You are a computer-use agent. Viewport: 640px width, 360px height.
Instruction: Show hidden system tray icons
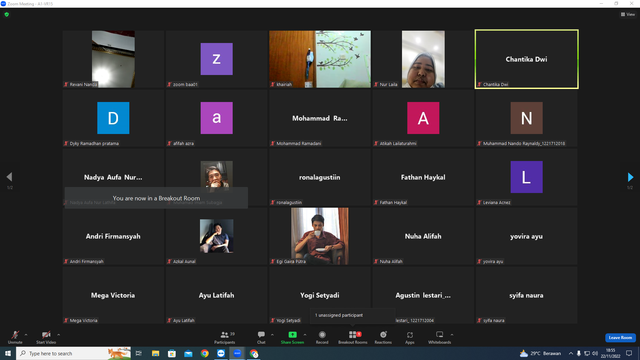pyautogui.click(x=571, y=353)
